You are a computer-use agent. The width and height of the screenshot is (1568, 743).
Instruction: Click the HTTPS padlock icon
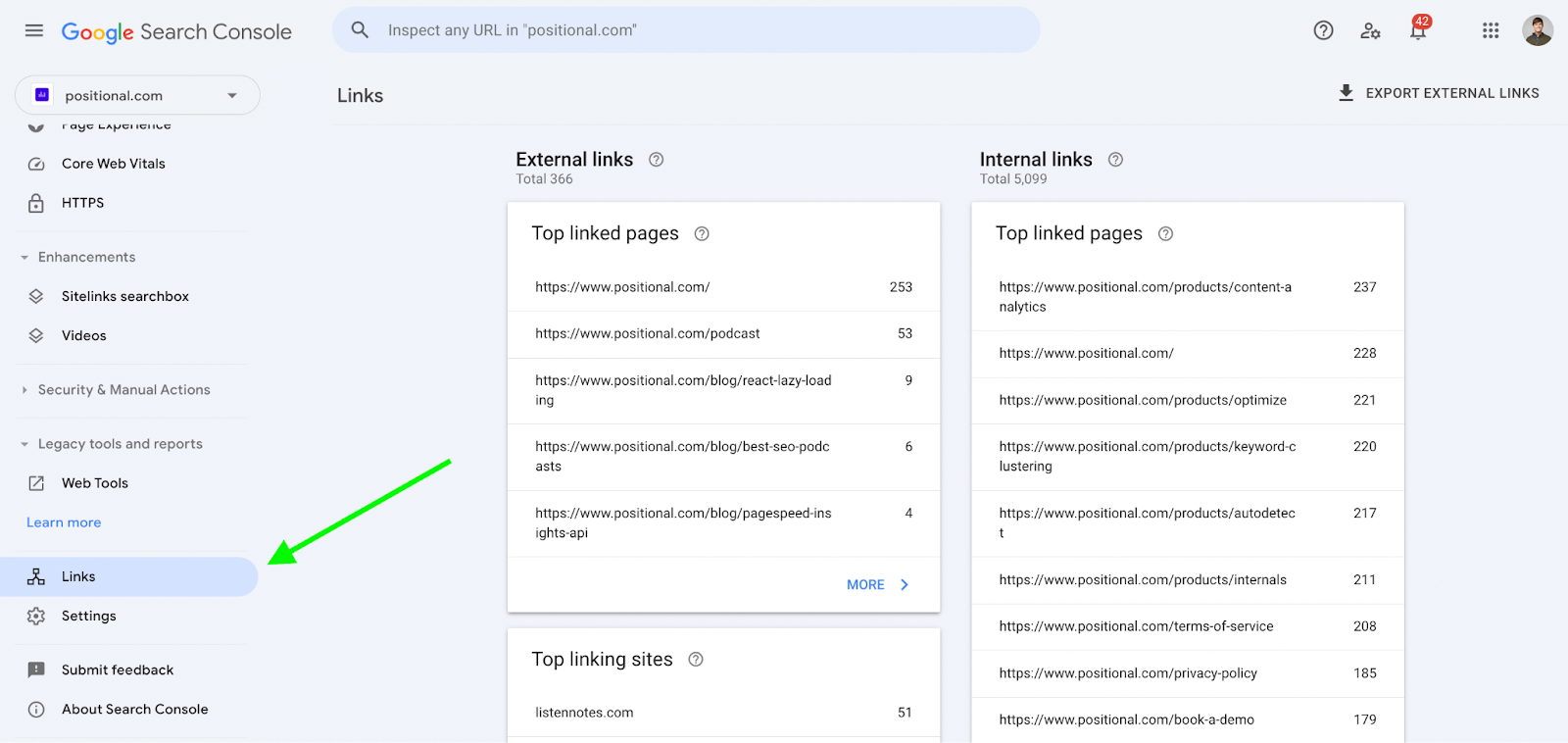click(36, 203)
